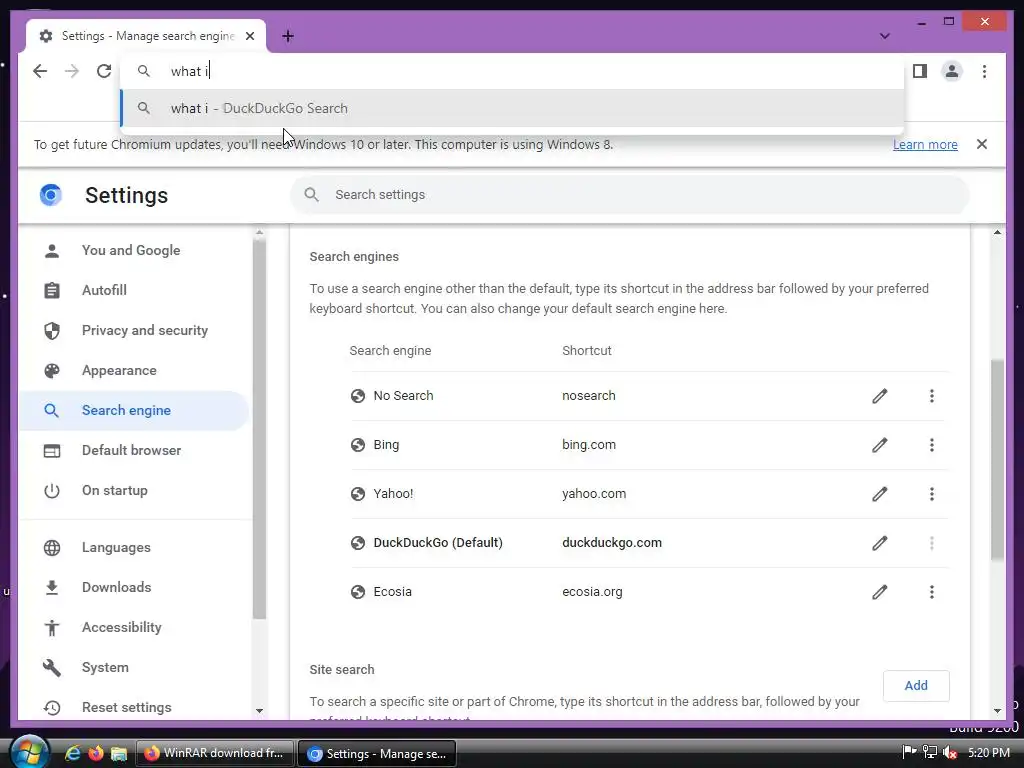
Task: Click sidebar scroll down arrow
Action: tap(259, 711)
